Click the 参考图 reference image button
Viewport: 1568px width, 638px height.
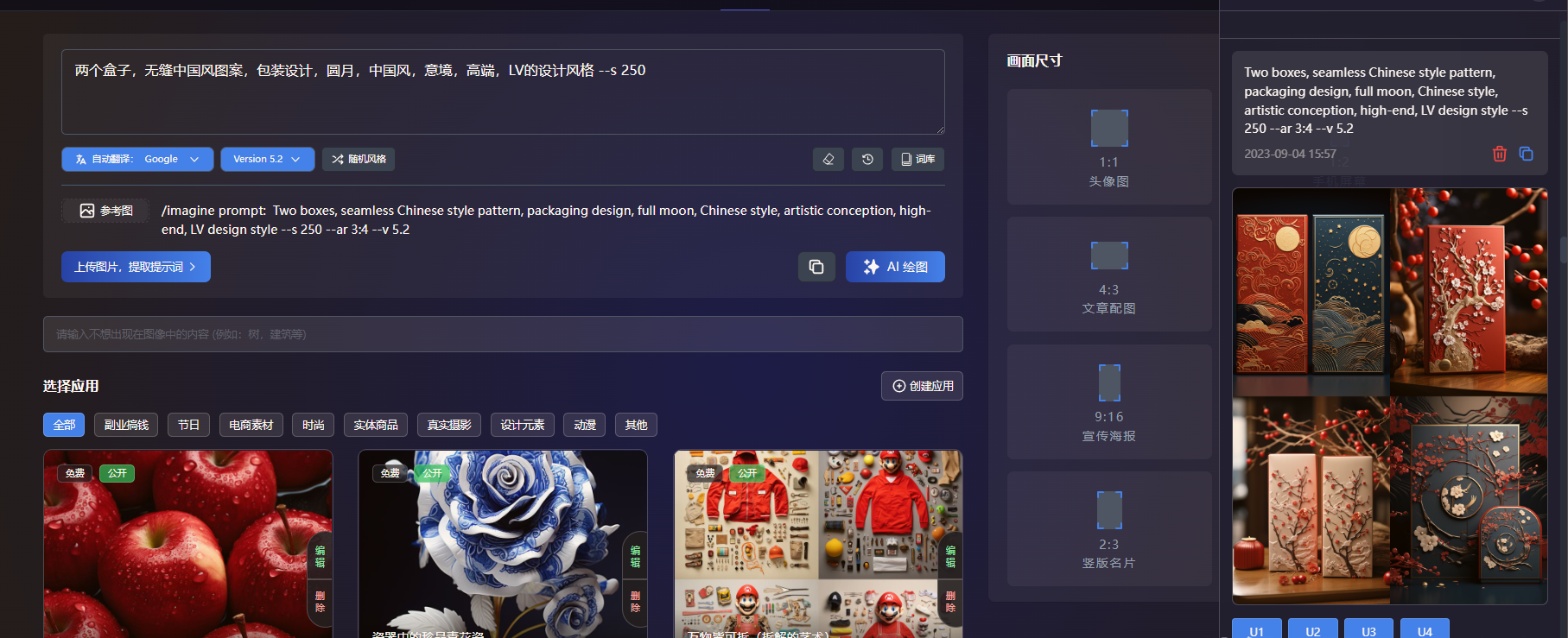point(106,211)
